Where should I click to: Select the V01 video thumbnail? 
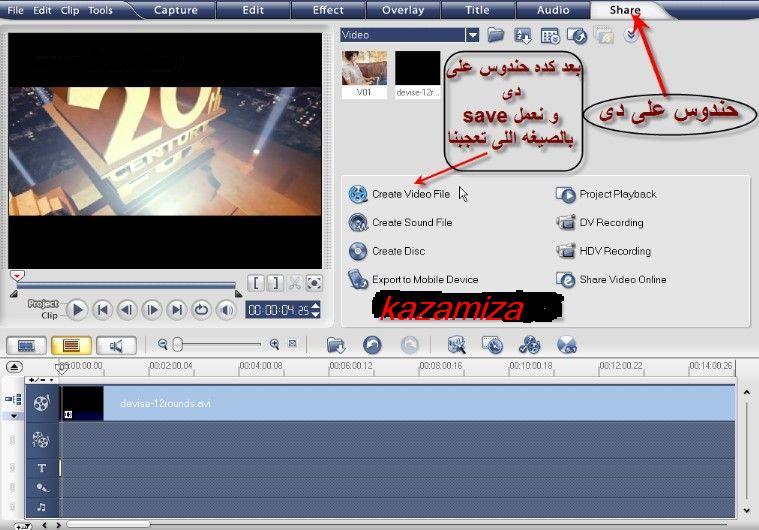[x=364, y=74]
